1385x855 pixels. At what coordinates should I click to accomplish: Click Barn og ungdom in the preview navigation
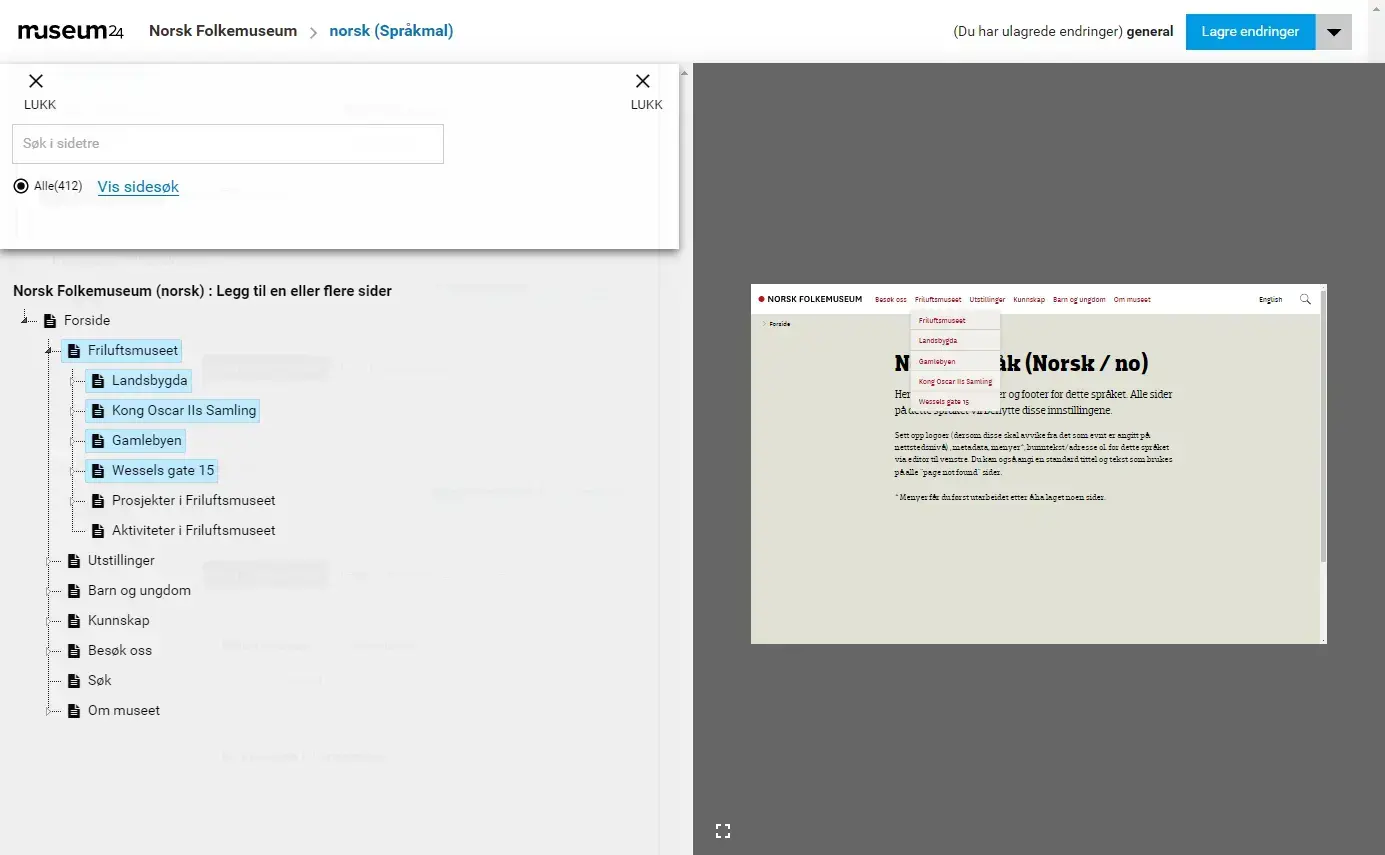coord(1079,299)
